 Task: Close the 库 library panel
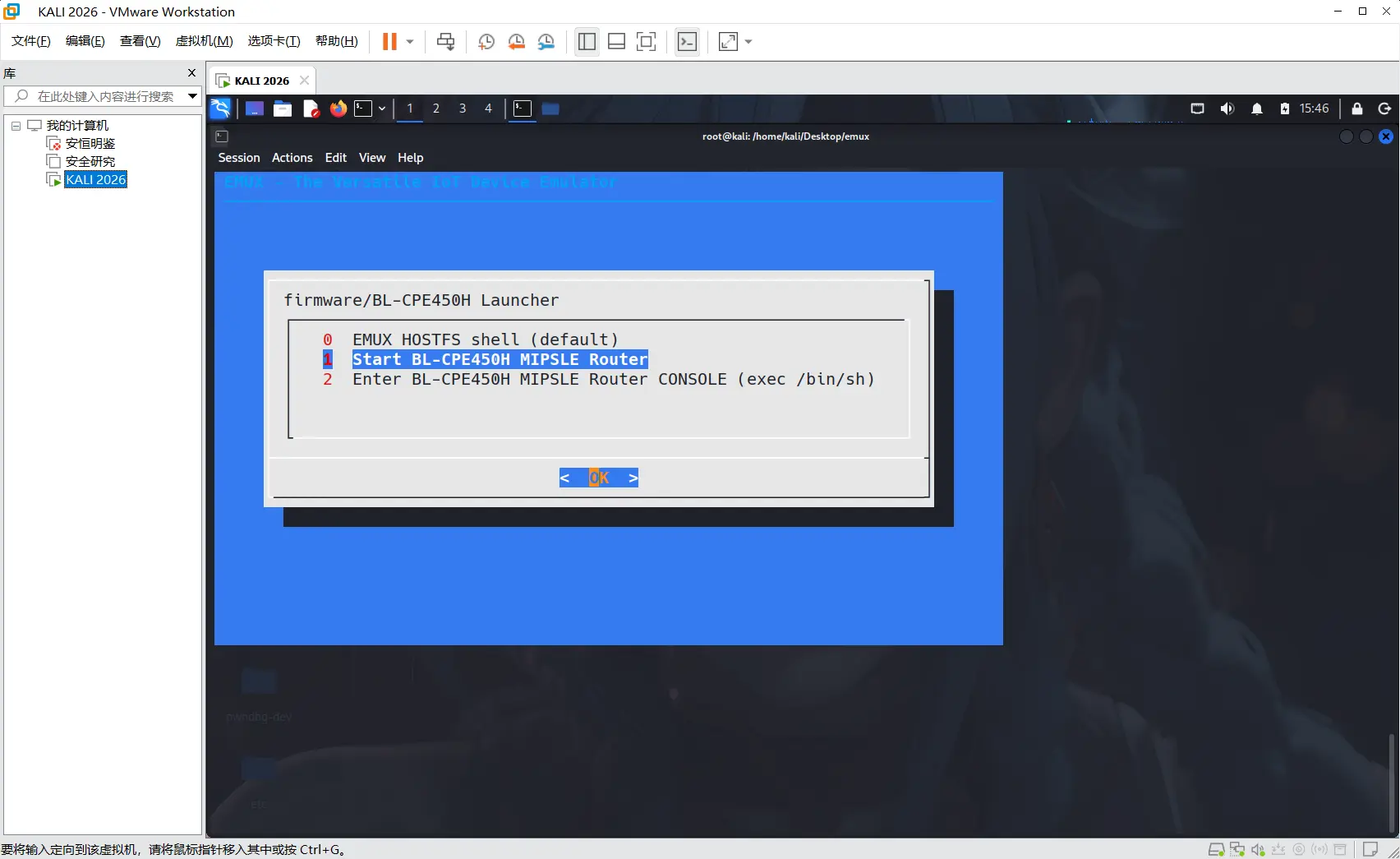coord(192,73)
